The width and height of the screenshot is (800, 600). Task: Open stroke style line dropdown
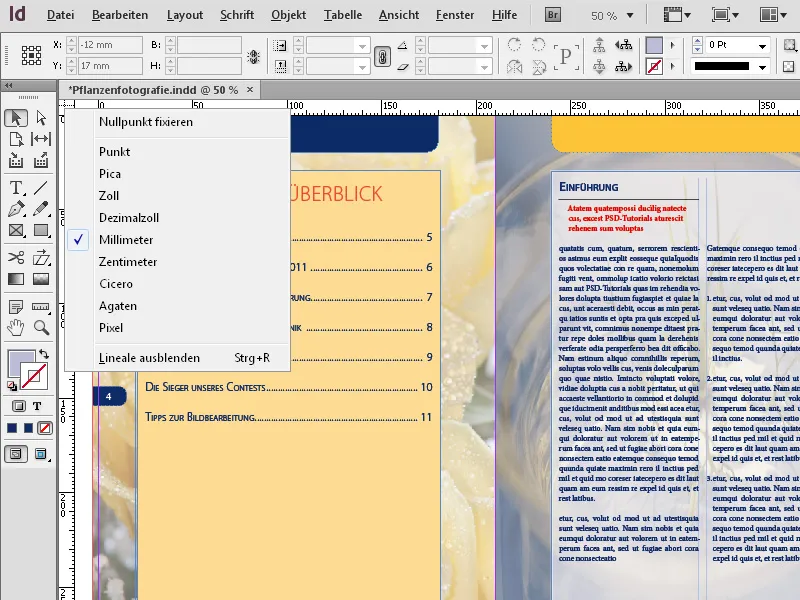[x=762, y=67]
